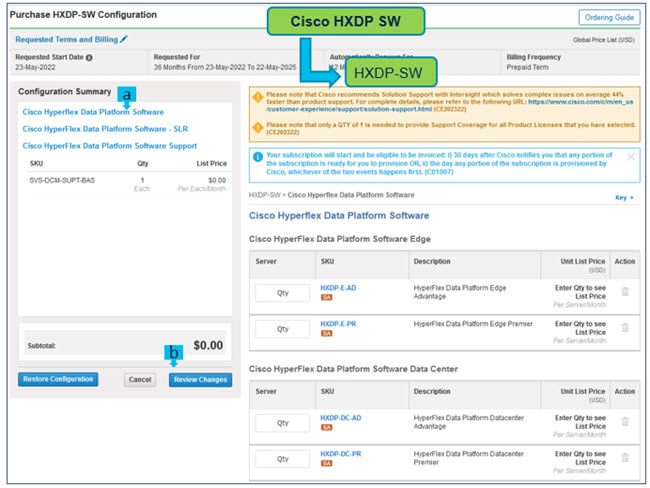The image size is (650, 488).
Task: Click HyperFlex Data Platform Edge Advantage description
Action: pos(460,292)
